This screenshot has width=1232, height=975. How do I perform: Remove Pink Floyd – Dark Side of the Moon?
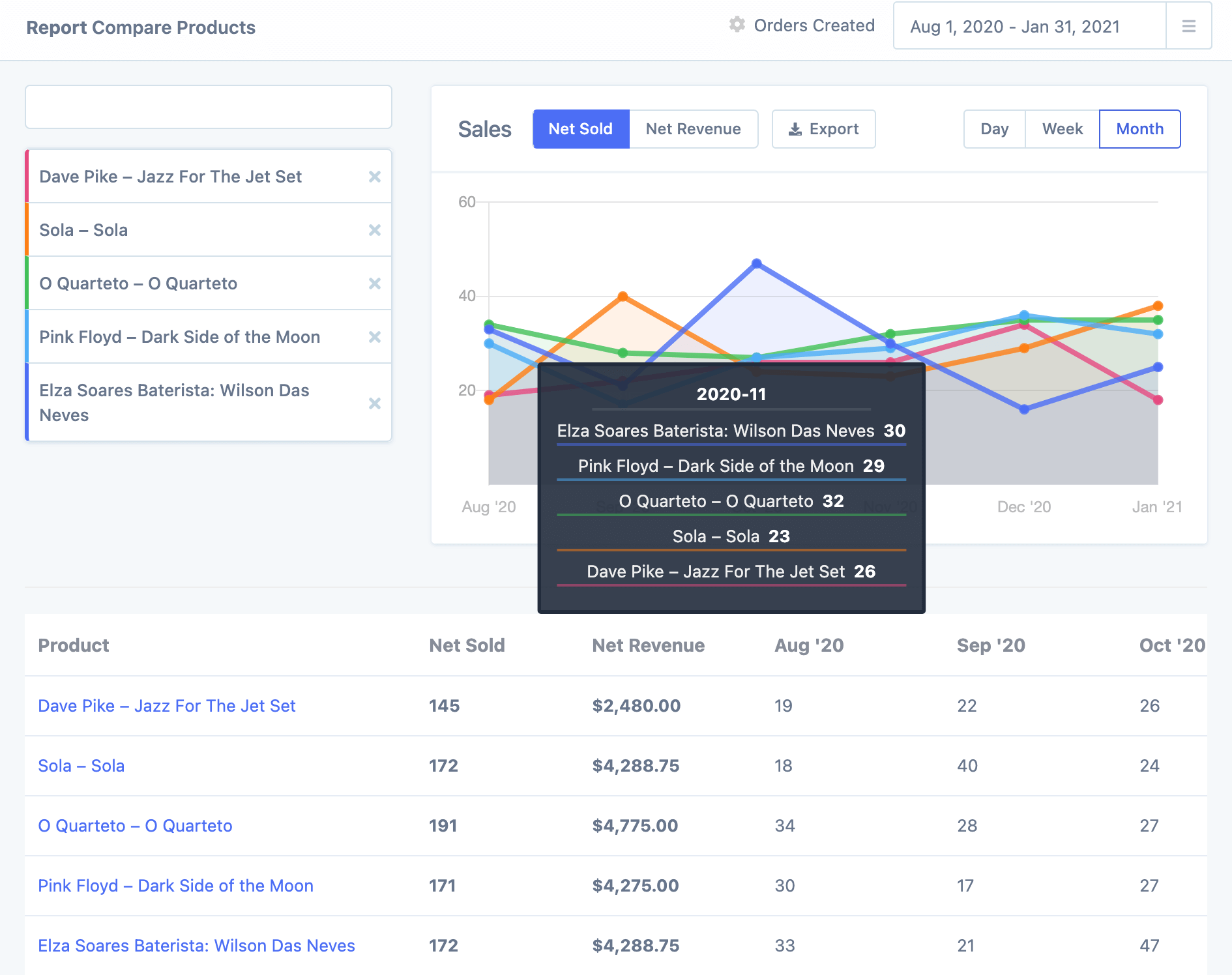click(x=374, y=337)
